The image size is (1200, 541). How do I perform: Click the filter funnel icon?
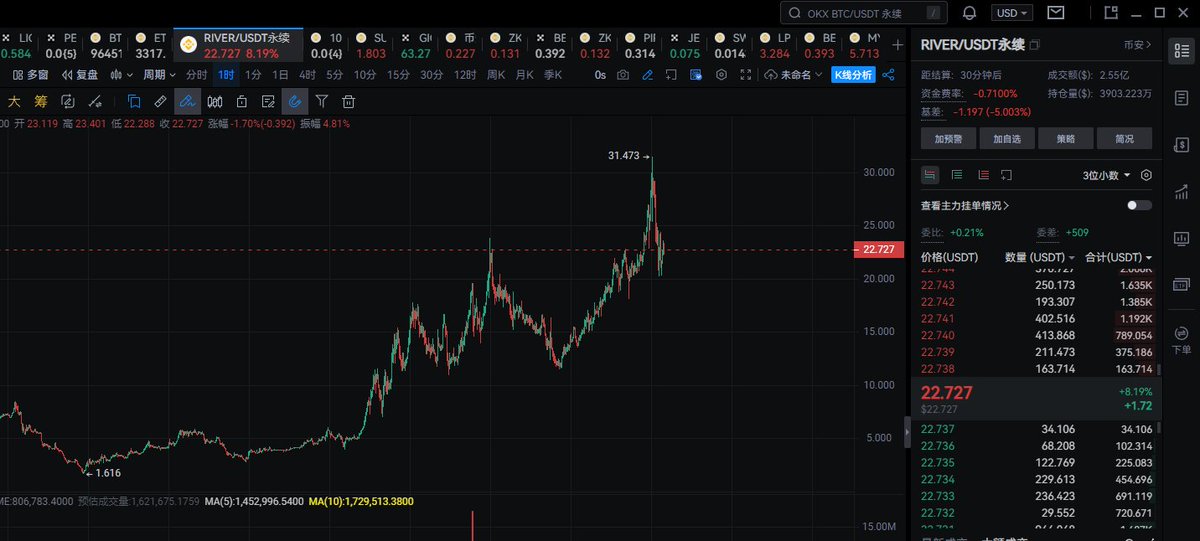coord(322,101)
